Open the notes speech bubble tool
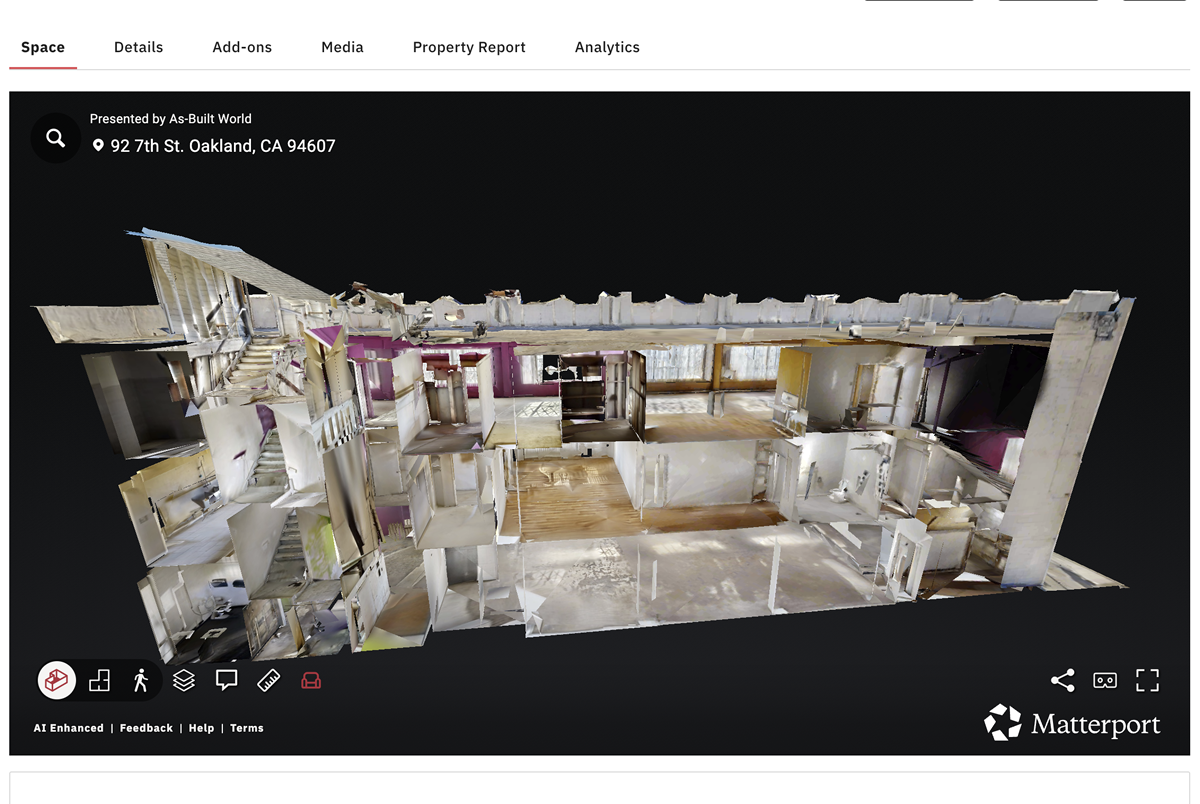The height and width of the screenshot is (804, 1200). (227, 681)
